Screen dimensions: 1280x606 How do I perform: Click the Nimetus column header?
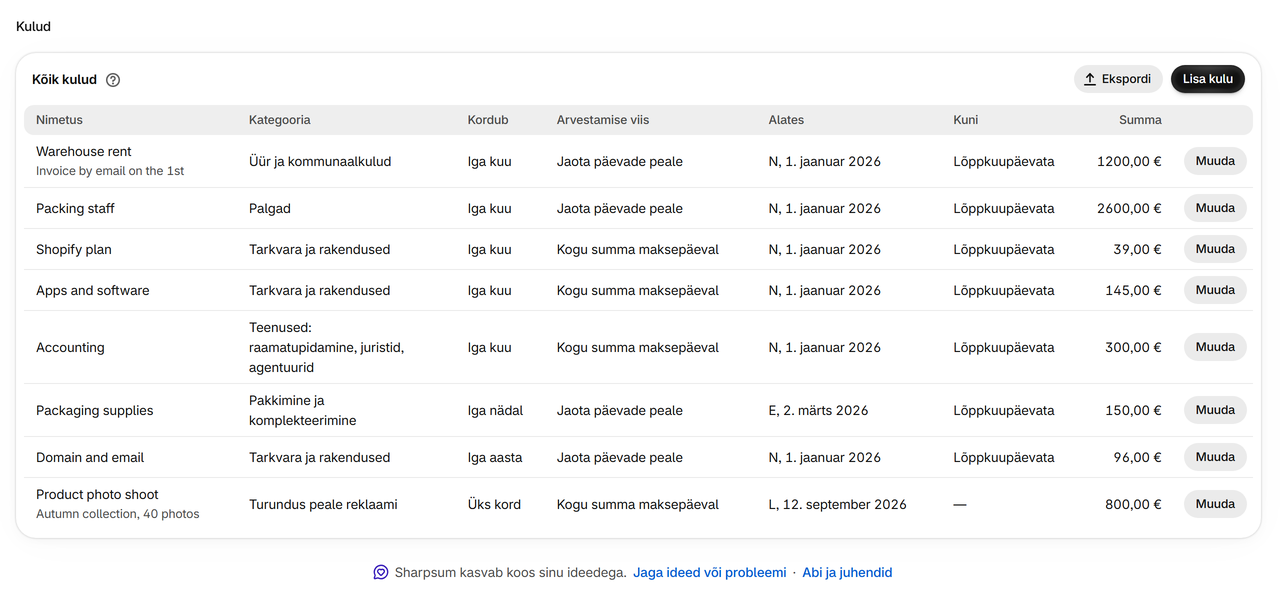pyautogui.click(x=59, y=120)
